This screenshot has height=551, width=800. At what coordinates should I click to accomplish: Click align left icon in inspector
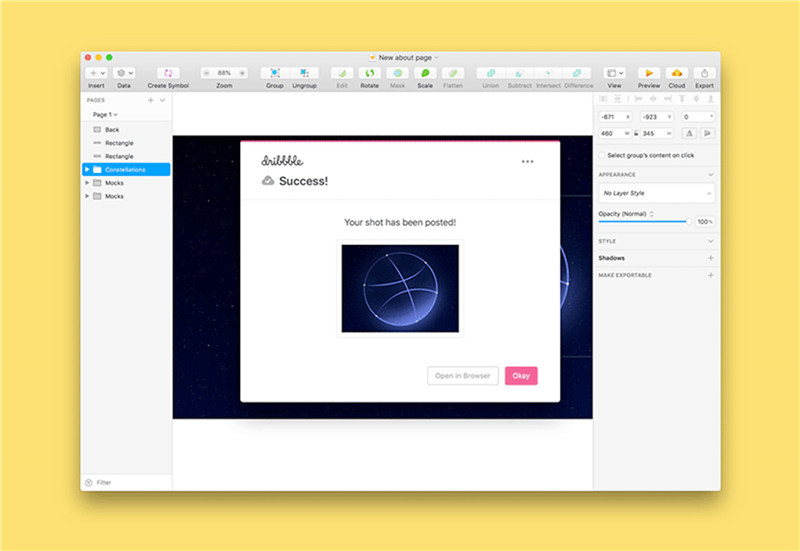pyautogui.click(x=638, y=98)
